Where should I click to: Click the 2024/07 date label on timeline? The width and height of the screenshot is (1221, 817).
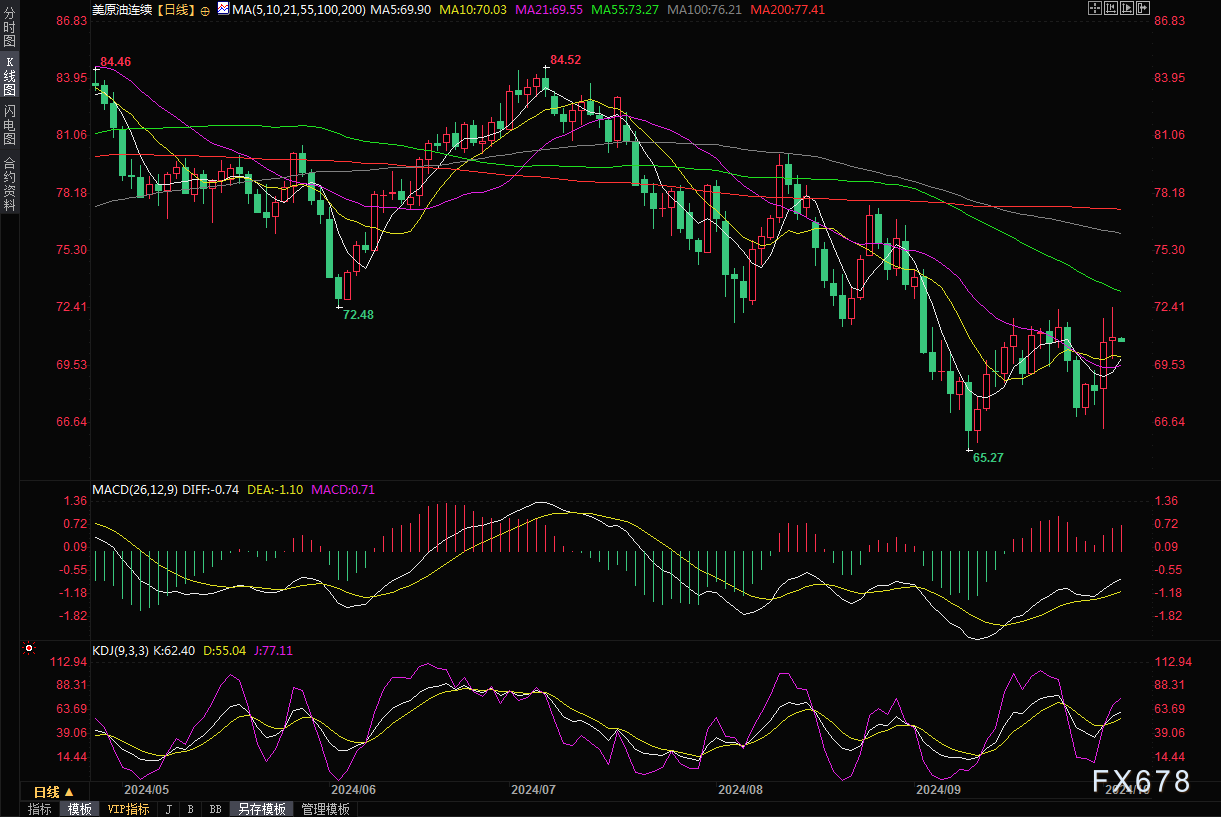533,789
